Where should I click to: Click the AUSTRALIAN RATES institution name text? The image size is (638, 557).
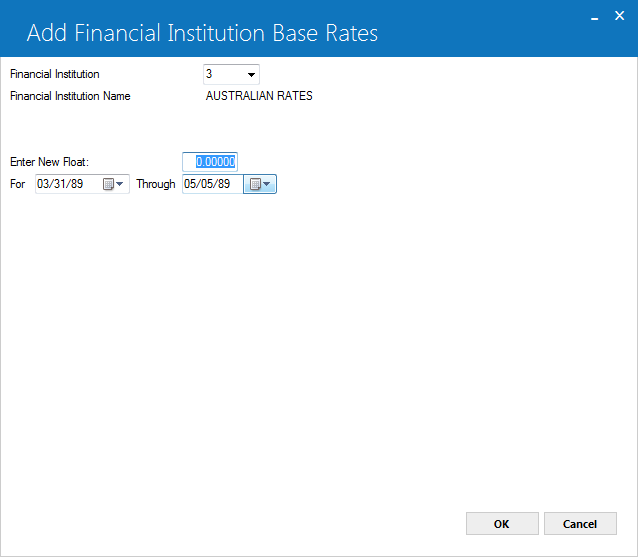coord(259,96)
